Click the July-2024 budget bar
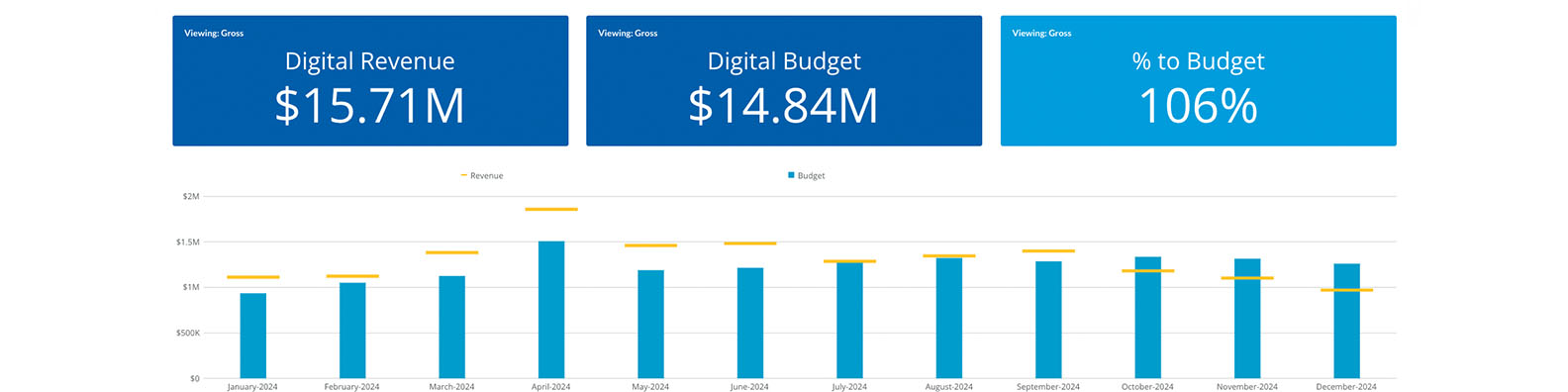 849,320
